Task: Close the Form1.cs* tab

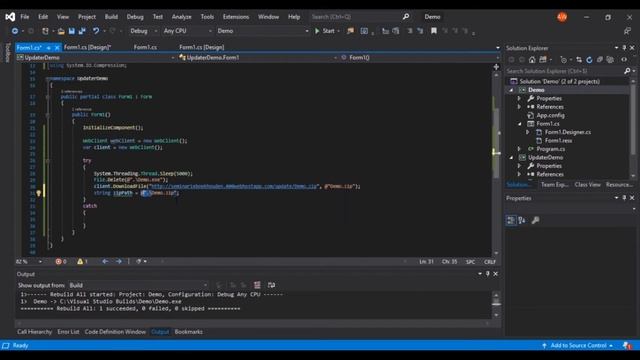Action: click(x=57, y=48)
